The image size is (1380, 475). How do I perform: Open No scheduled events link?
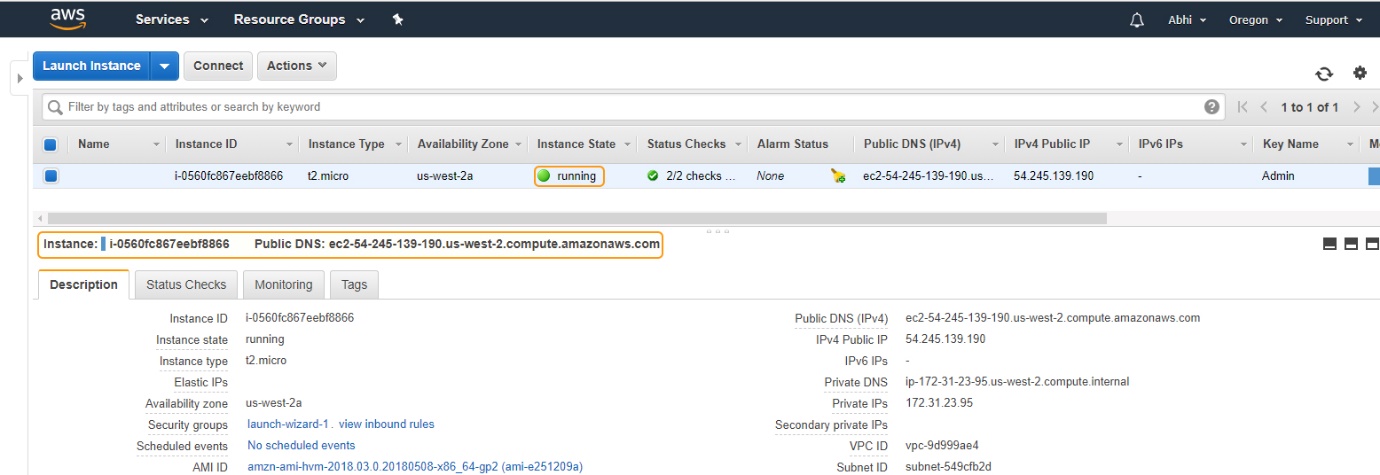click(x=301, y=445)
